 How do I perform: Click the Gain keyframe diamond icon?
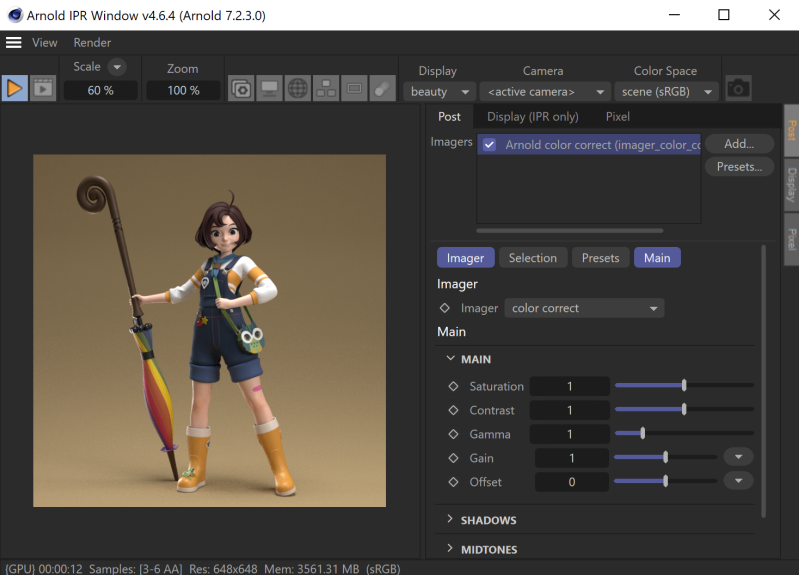pyautogui.click(x=453, y=458)
